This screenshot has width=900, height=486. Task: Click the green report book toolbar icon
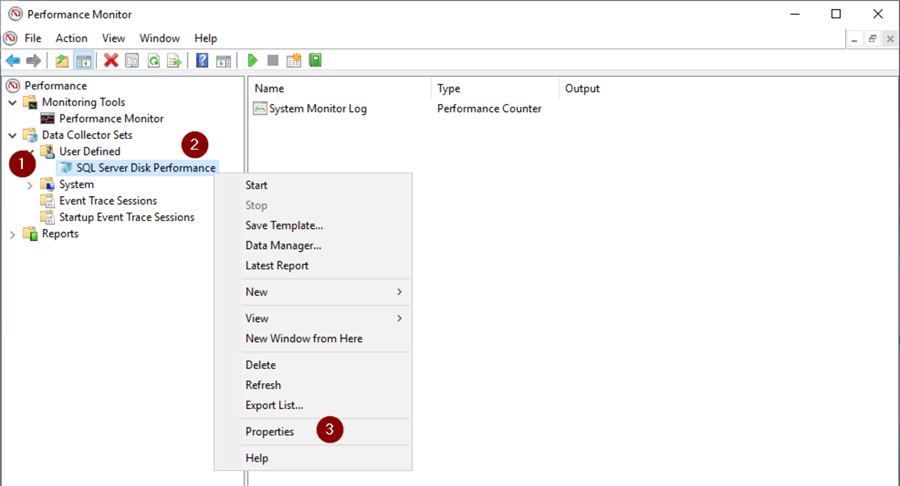(315, 60)
